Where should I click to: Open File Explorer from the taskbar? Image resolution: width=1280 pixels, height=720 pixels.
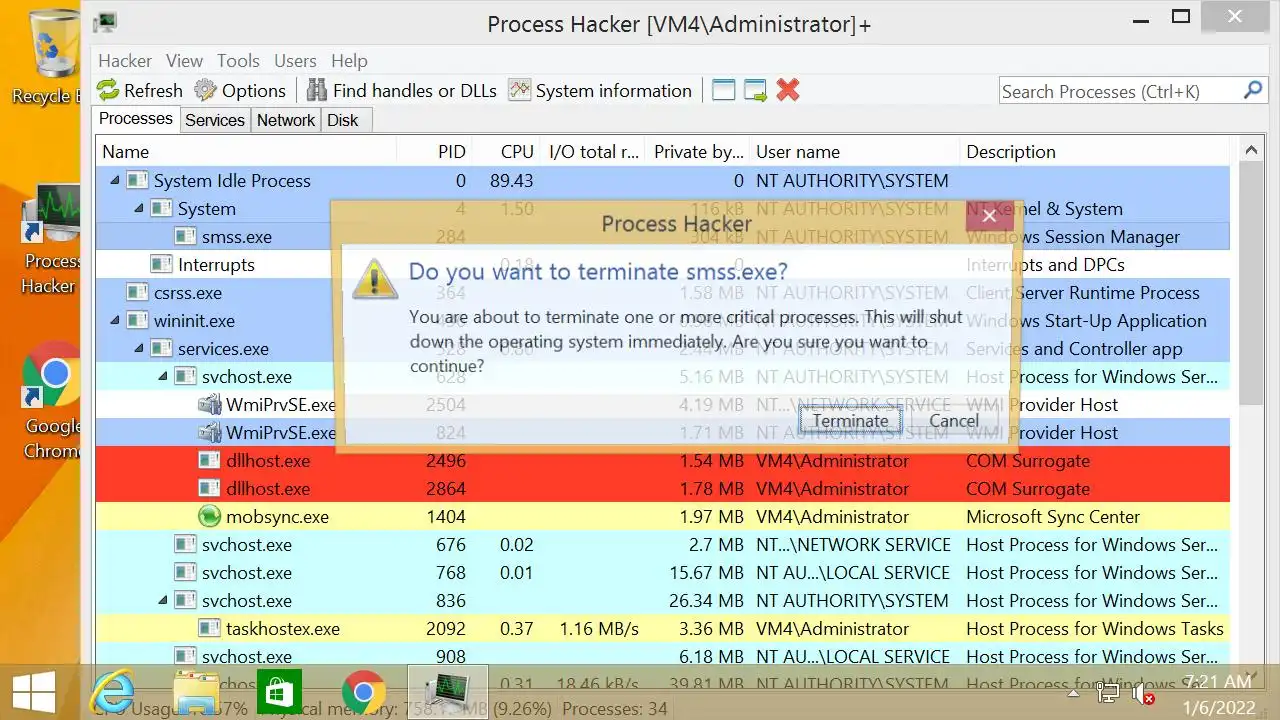point(197,692)
